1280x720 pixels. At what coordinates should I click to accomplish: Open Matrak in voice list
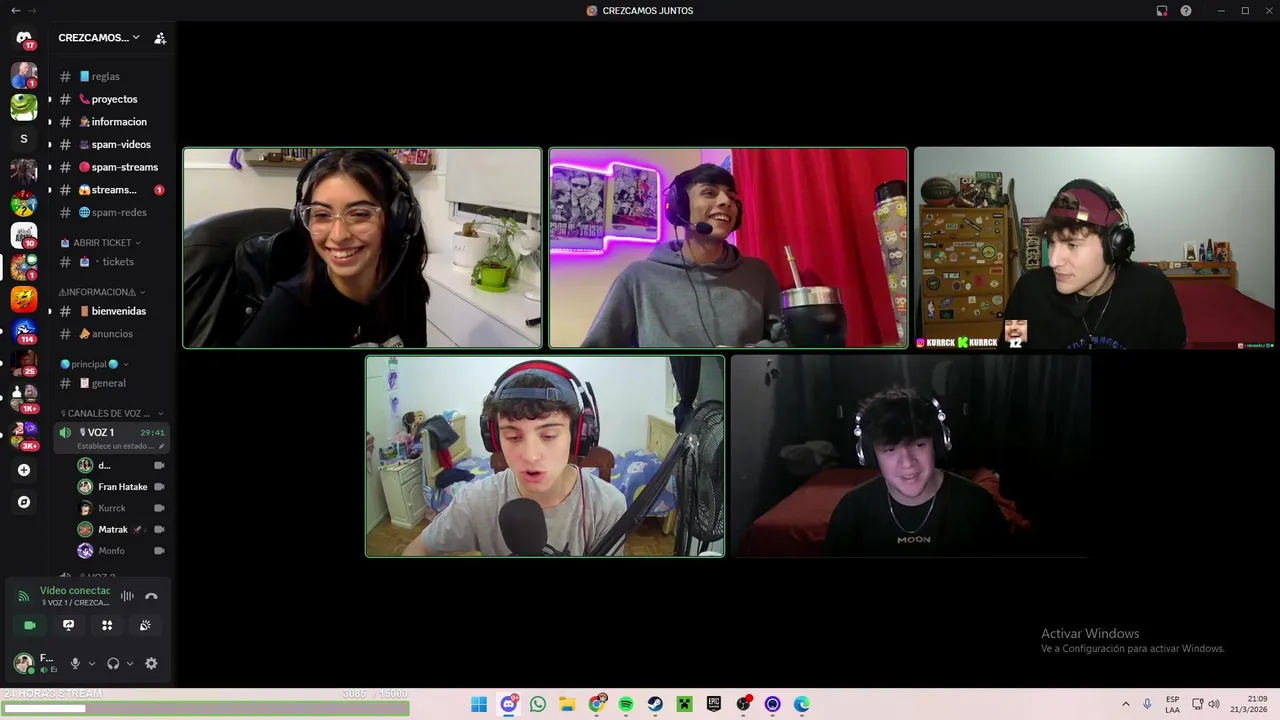(121, 529)
